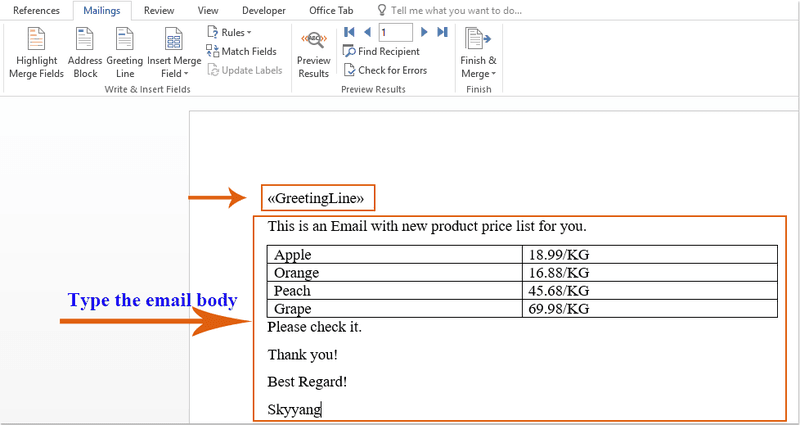Click the «GreetingLine» merge field
This screenshot has height=425, width=800.
316,198
